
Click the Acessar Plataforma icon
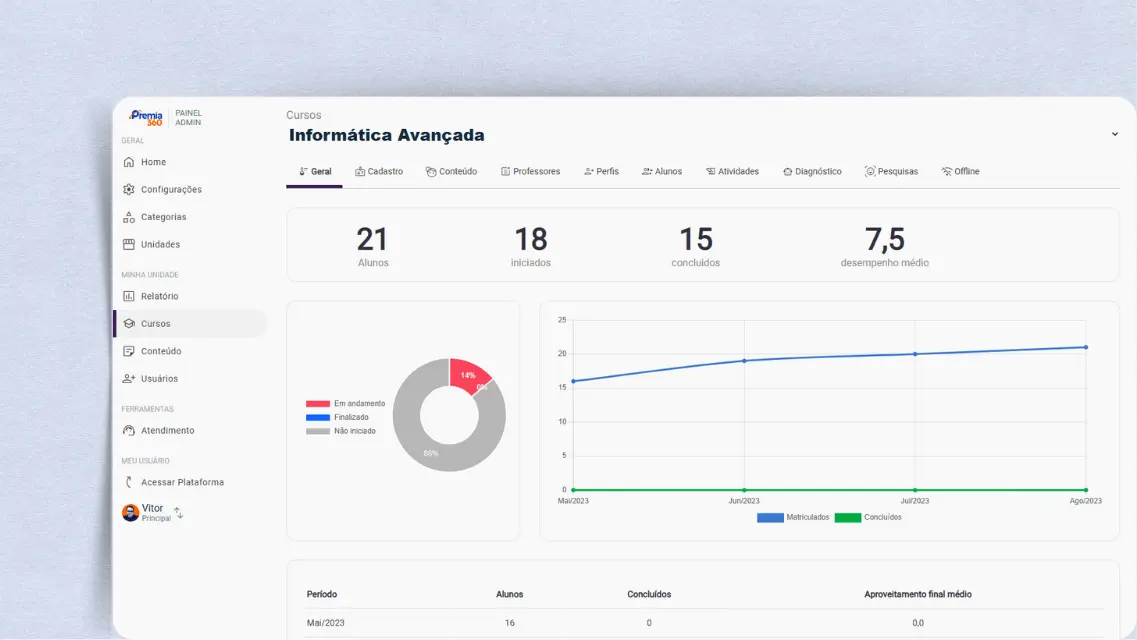(129, 482)
